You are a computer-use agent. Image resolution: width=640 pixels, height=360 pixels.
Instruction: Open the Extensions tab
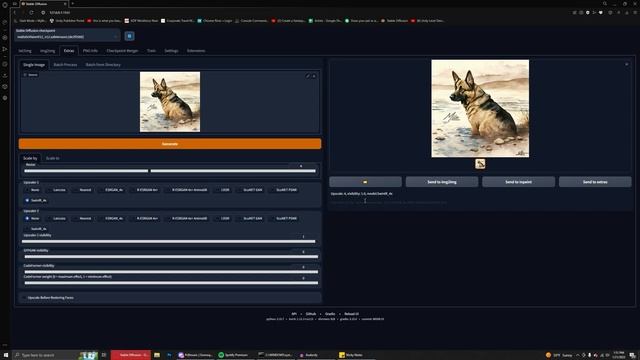[196, 51]
